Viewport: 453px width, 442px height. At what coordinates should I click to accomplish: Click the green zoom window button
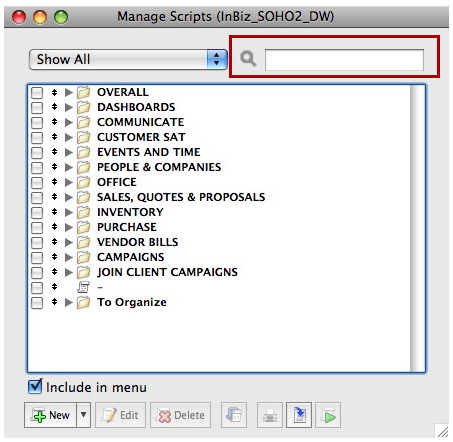(x=61, y=17)
